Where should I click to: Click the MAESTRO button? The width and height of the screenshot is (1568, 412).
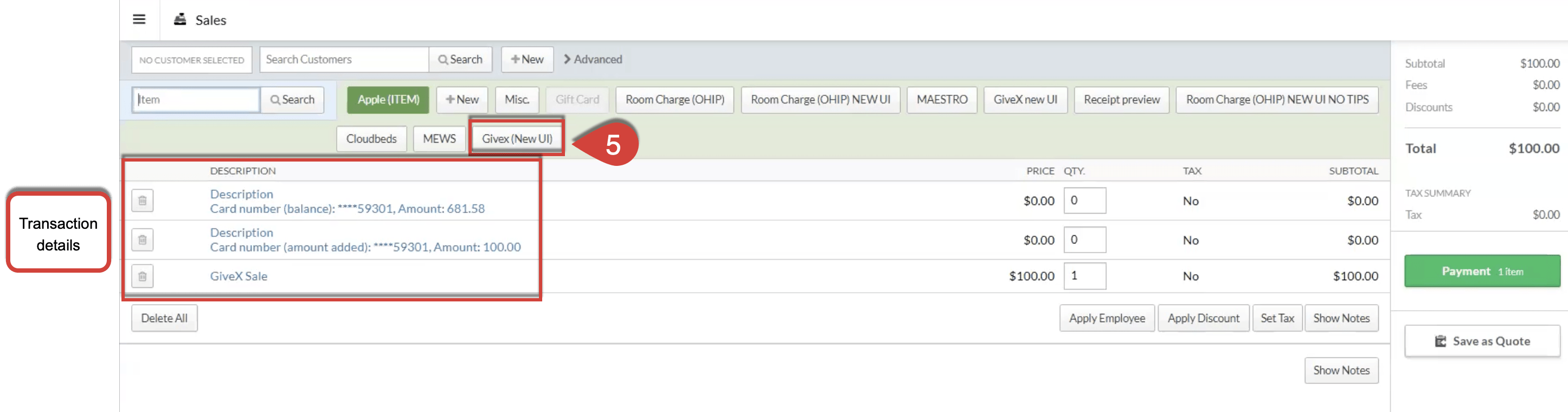pos(942,100)
